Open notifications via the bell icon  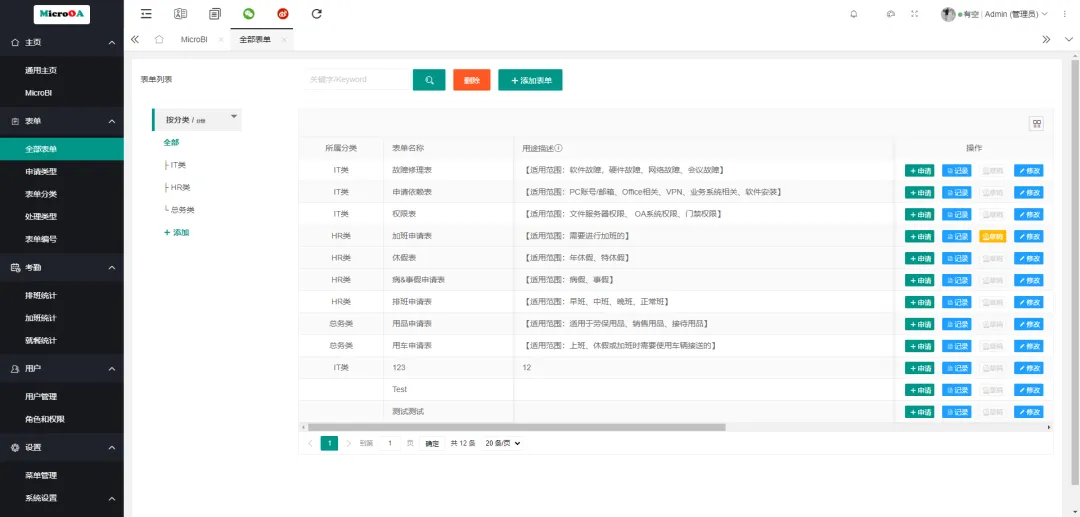[853, 14]
